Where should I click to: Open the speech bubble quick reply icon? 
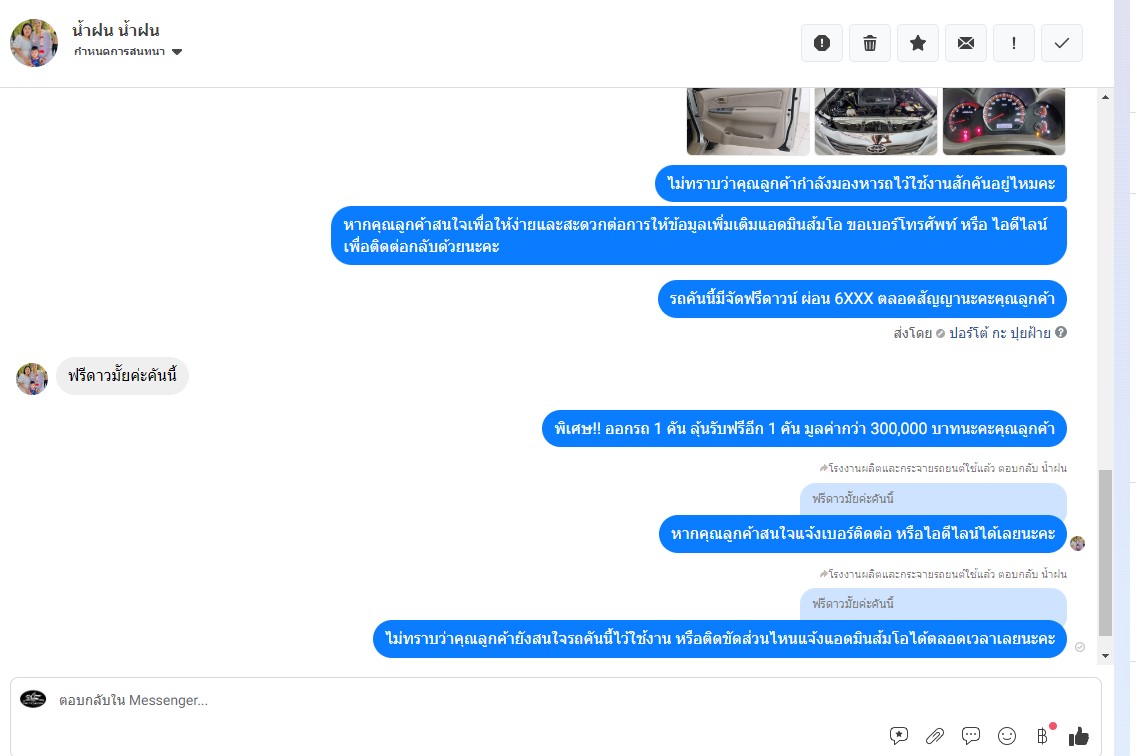pos(971,736)
